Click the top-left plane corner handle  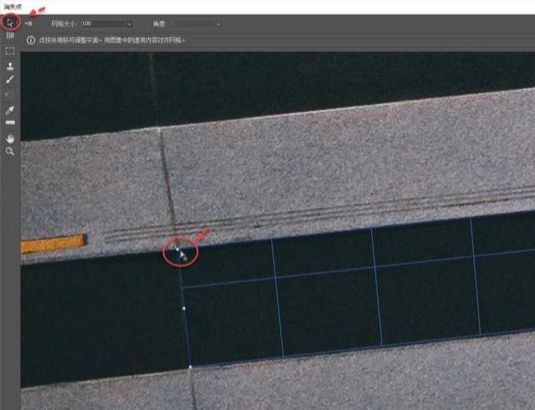[177, 250]
